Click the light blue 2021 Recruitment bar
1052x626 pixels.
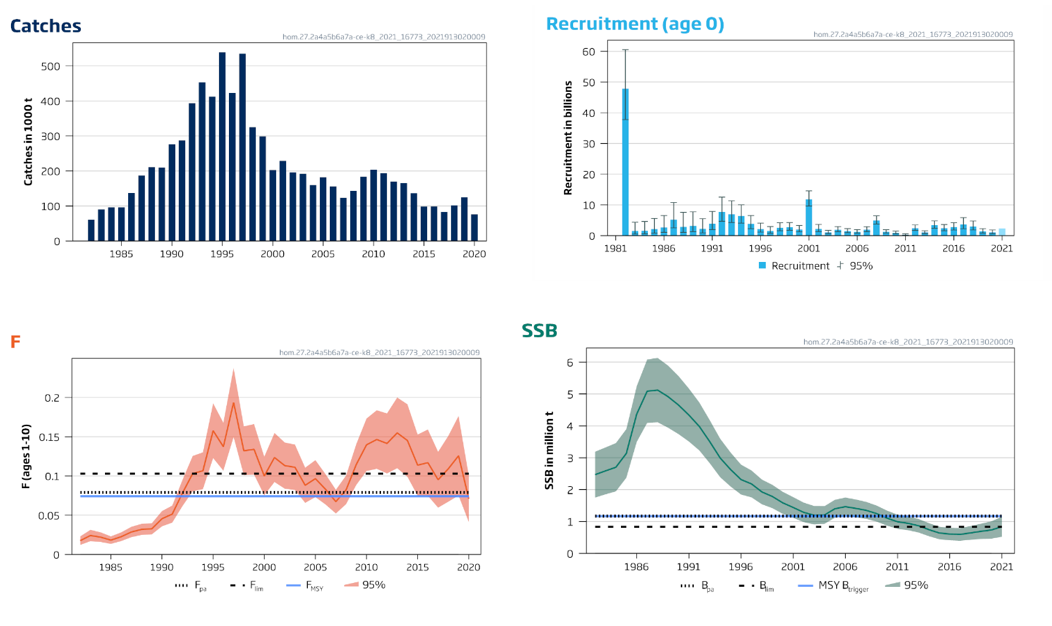(x=1002, y=232)
